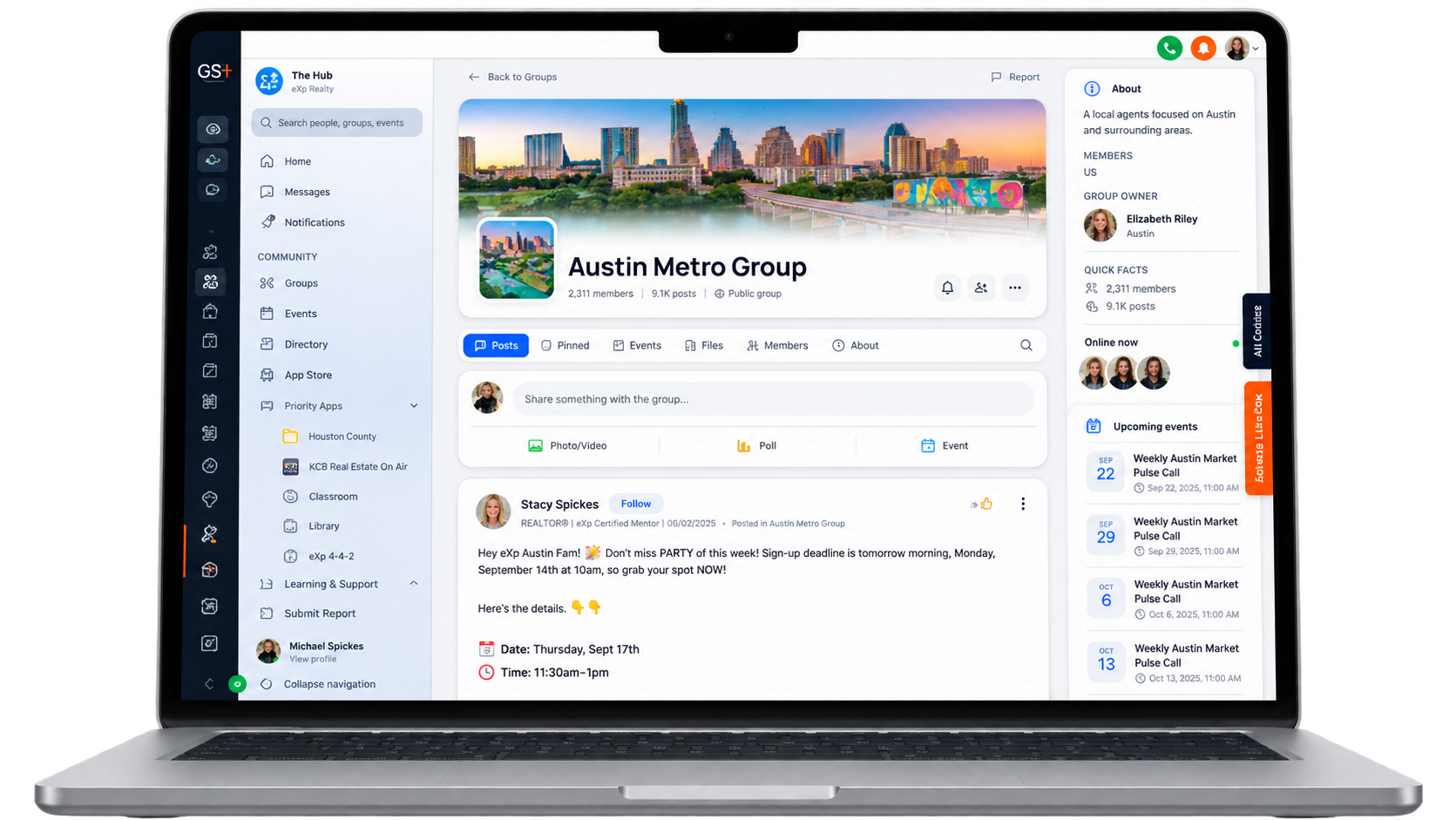Click the About info icon in right panel
Screen dimensions: 1456x820
pos(1092,89)
